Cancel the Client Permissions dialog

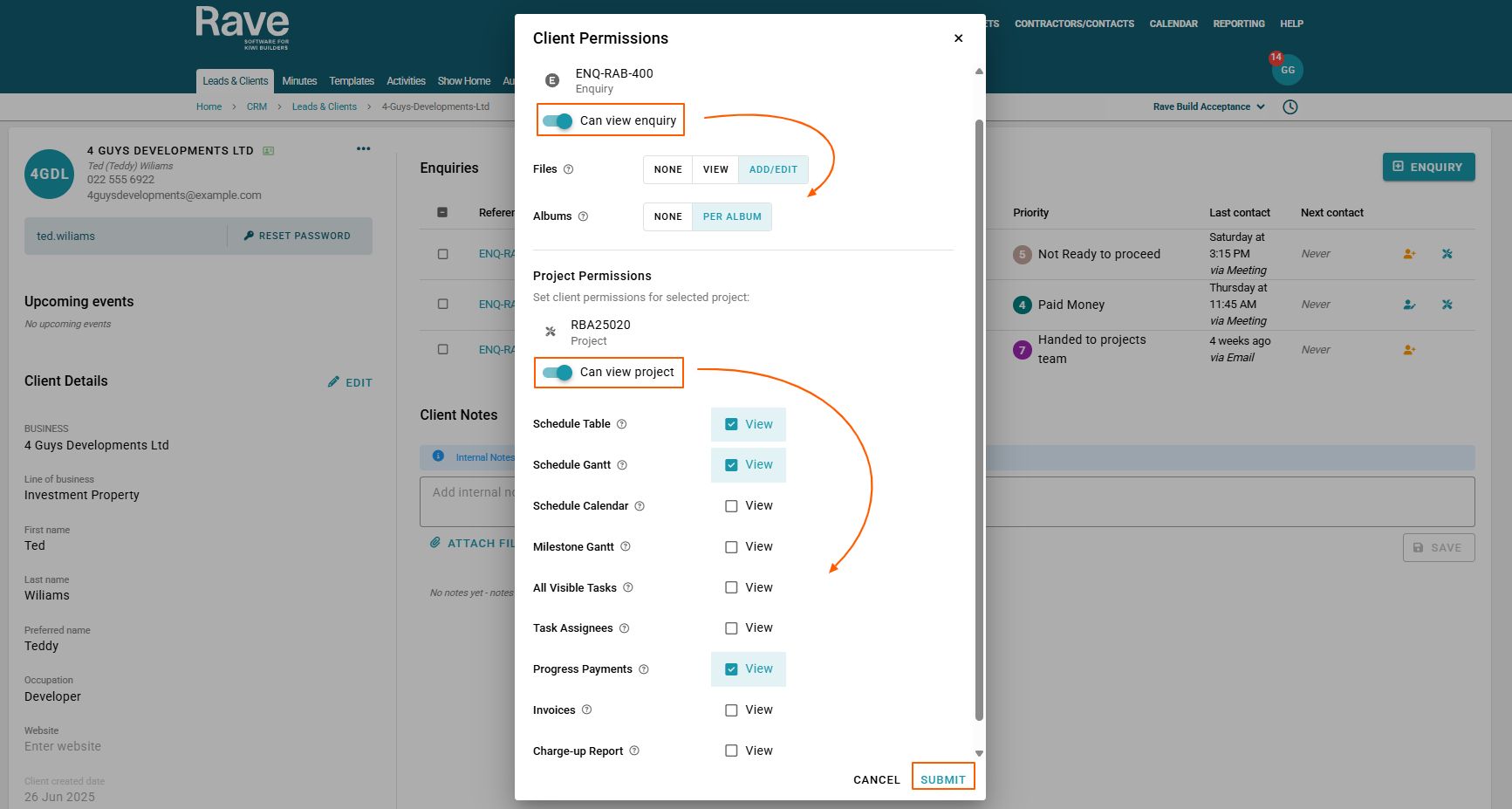click(x=876, y=779)
